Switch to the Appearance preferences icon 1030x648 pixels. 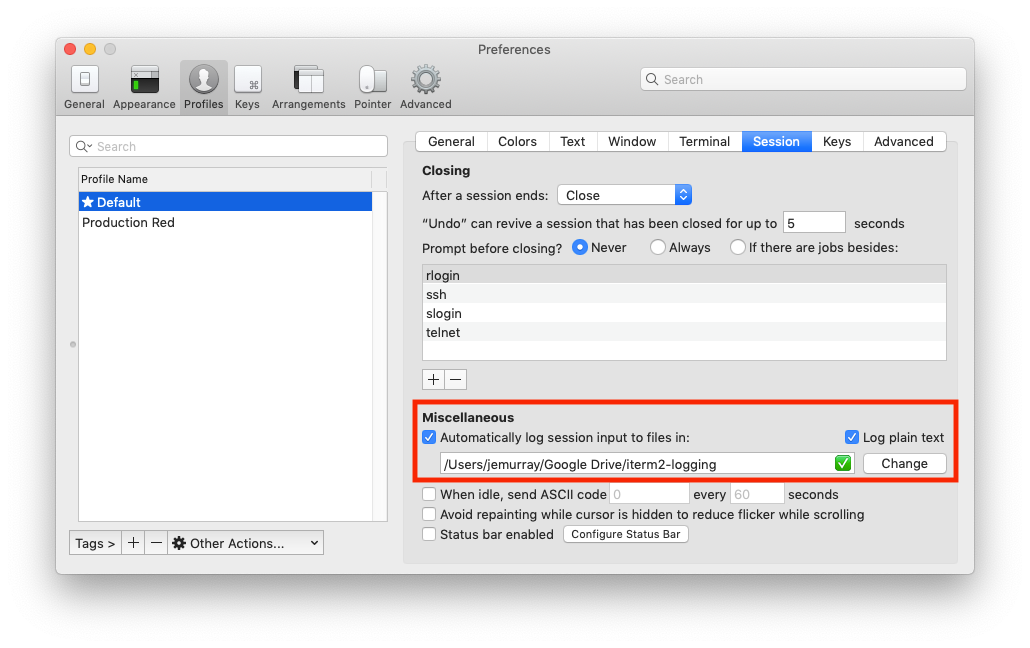[x=143, y=86]
